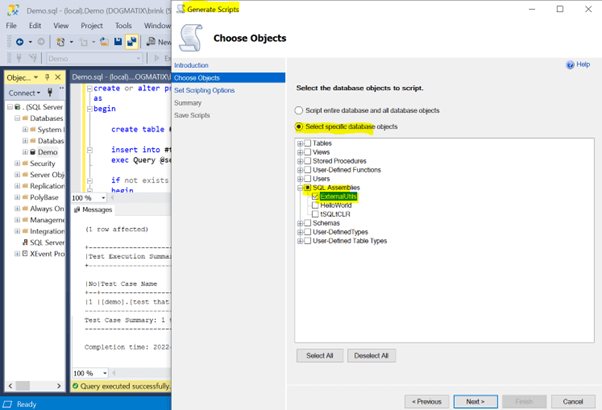Check the Tables checkbox
602x410 pixels.
pyautogui.click(x=308, y=143)
